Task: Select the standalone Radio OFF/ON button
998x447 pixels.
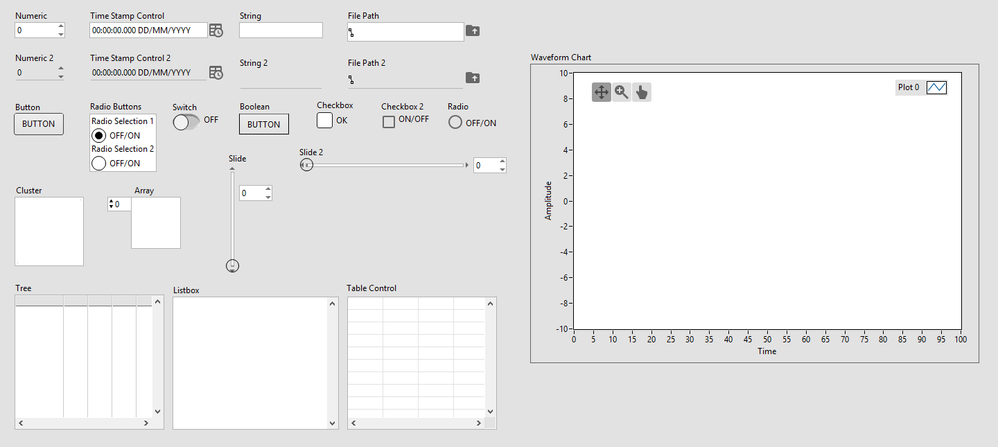Action: [x=454, y=122]
